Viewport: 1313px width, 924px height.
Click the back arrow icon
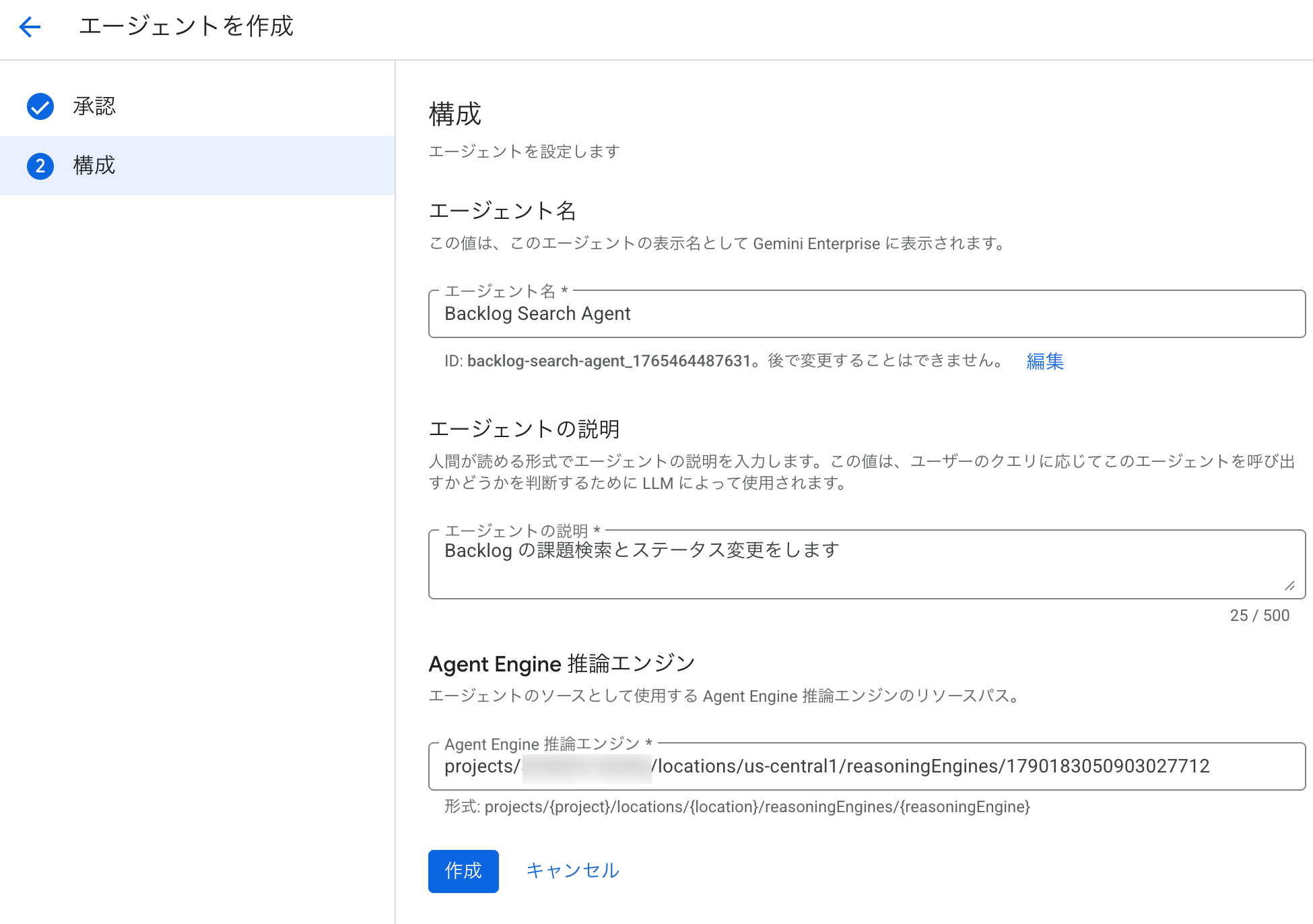[x=30, y=27]
